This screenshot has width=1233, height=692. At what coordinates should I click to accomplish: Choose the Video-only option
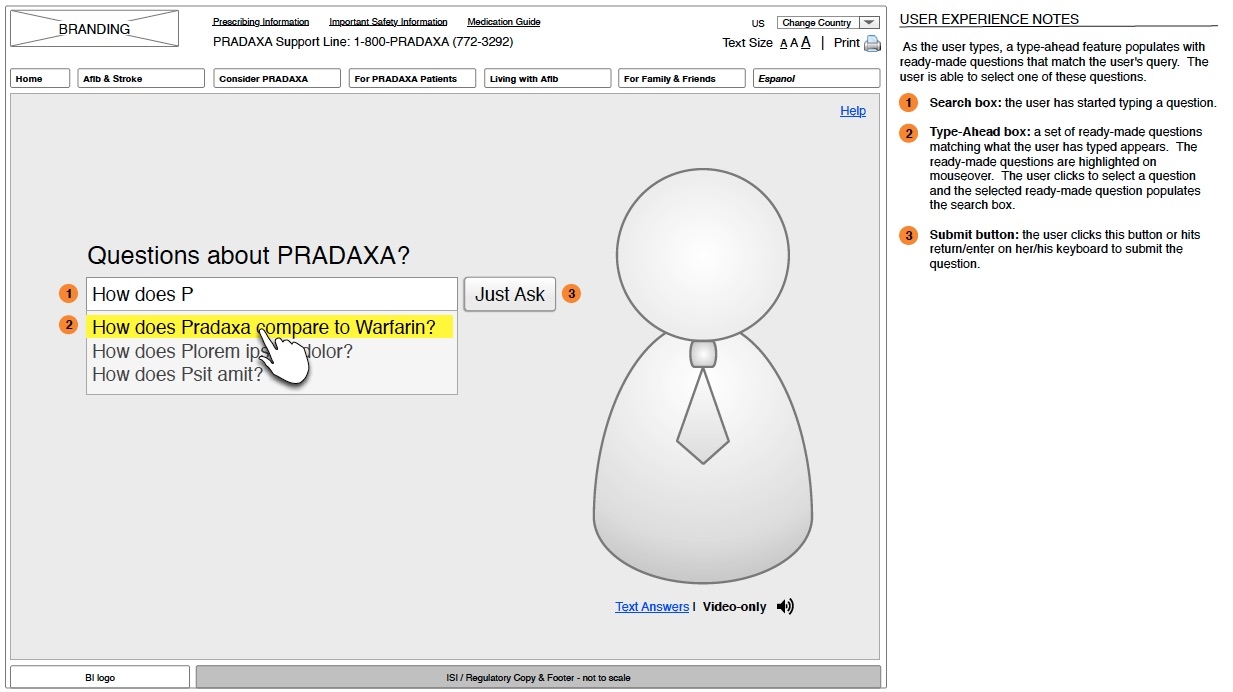tap(735, 607)
